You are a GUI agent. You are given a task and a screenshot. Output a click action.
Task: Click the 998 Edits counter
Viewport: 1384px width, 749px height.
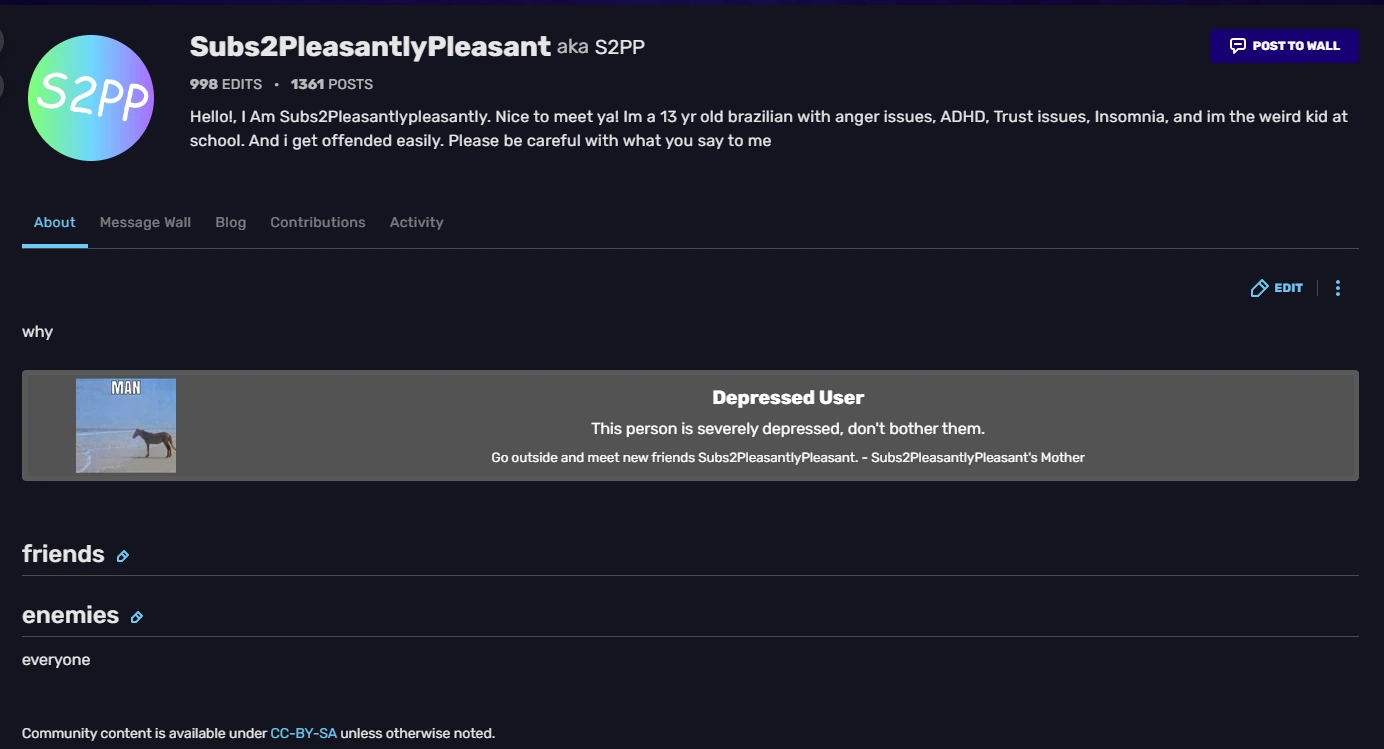pos(226,84)
